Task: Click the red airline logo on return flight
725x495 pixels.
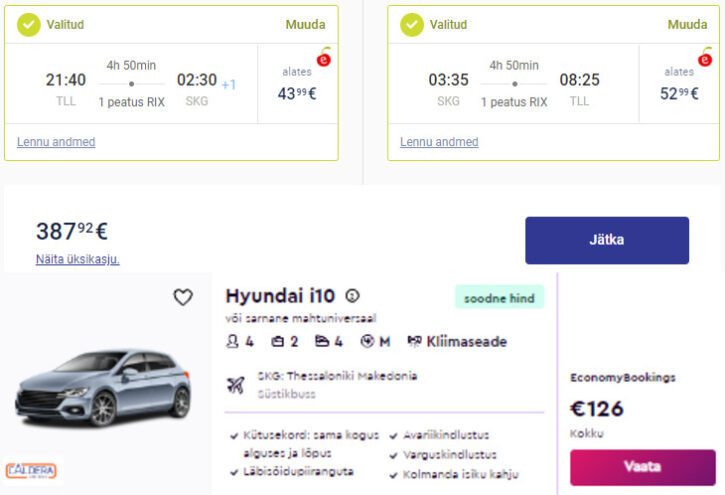Action: click(705, 59)
